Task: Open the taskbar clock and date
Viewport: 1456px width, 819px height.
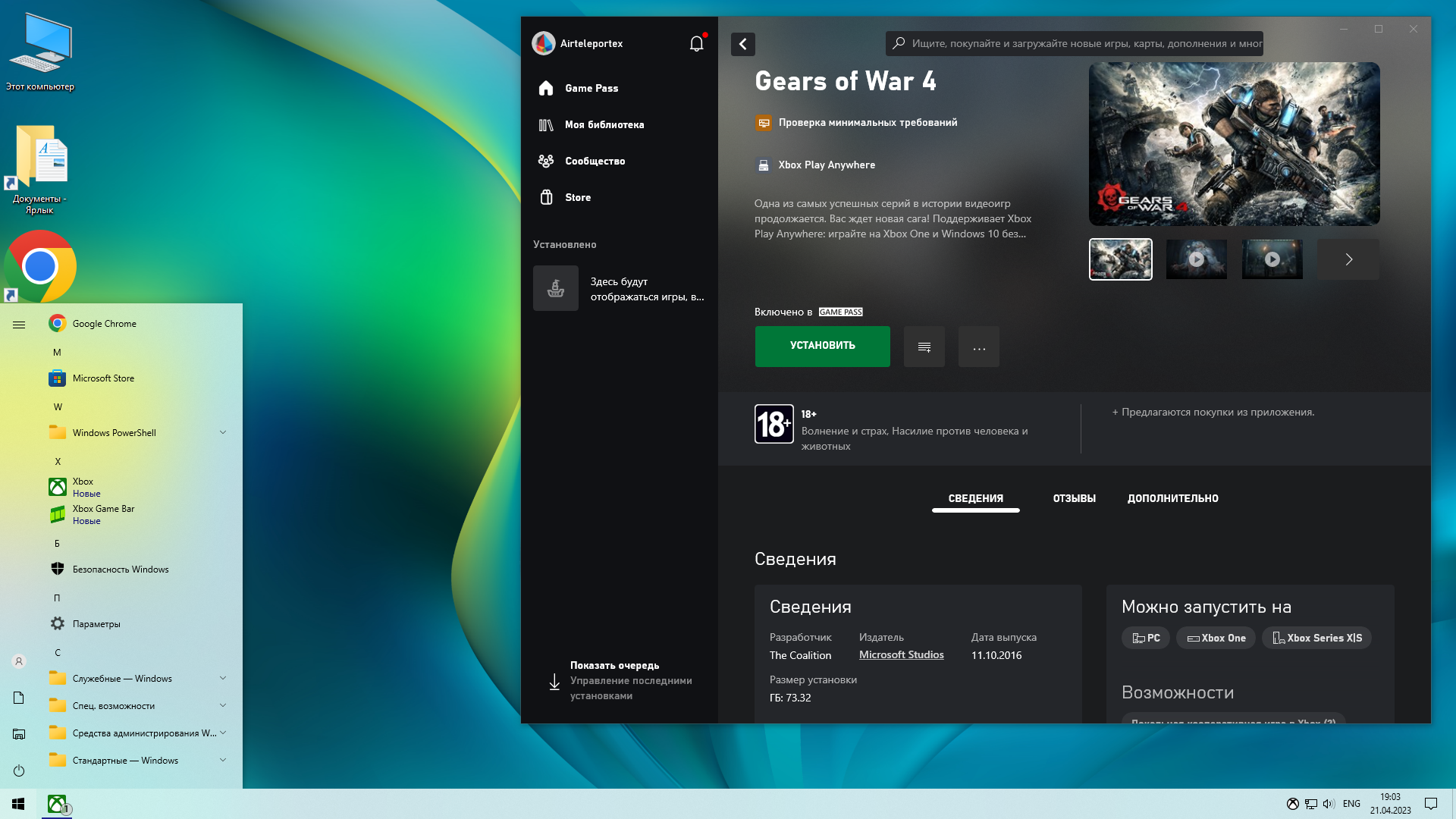Action: tap(1390, 804)
